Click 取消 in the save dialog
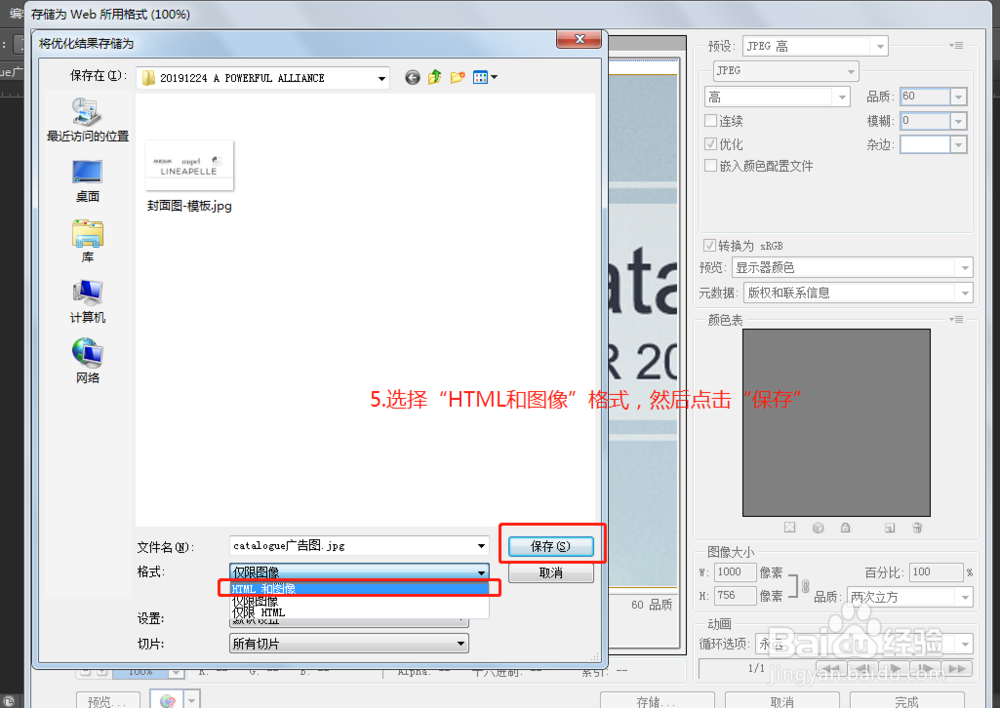 tap(551, 573)
